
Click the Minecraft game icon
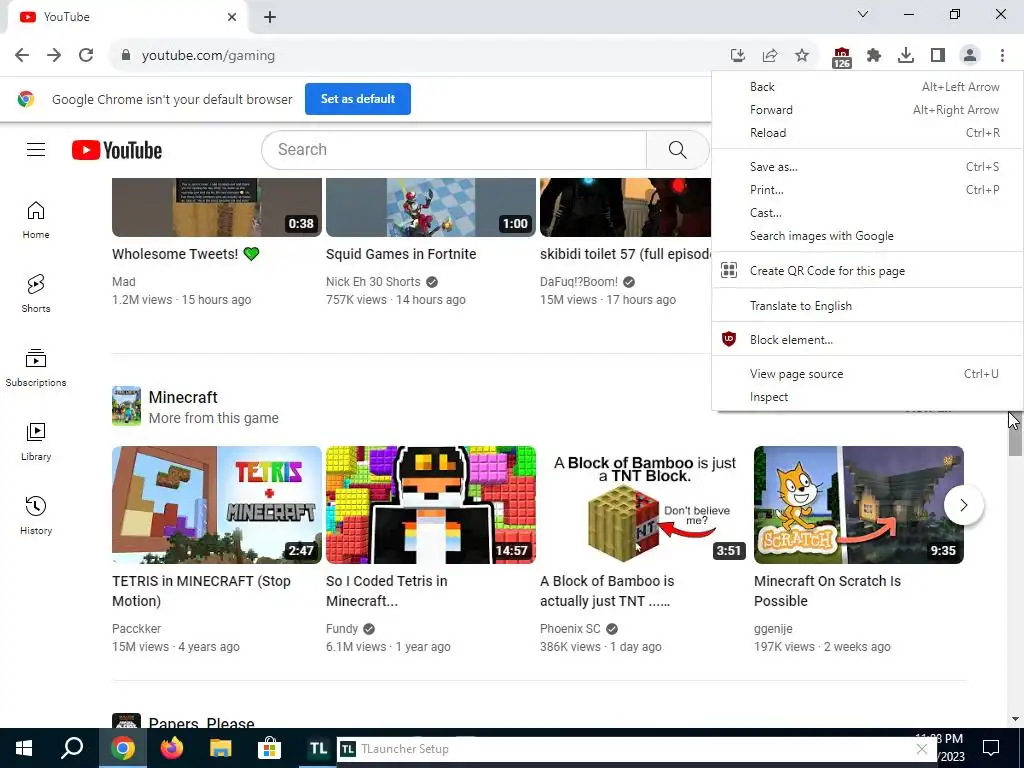tap(126, 406)
